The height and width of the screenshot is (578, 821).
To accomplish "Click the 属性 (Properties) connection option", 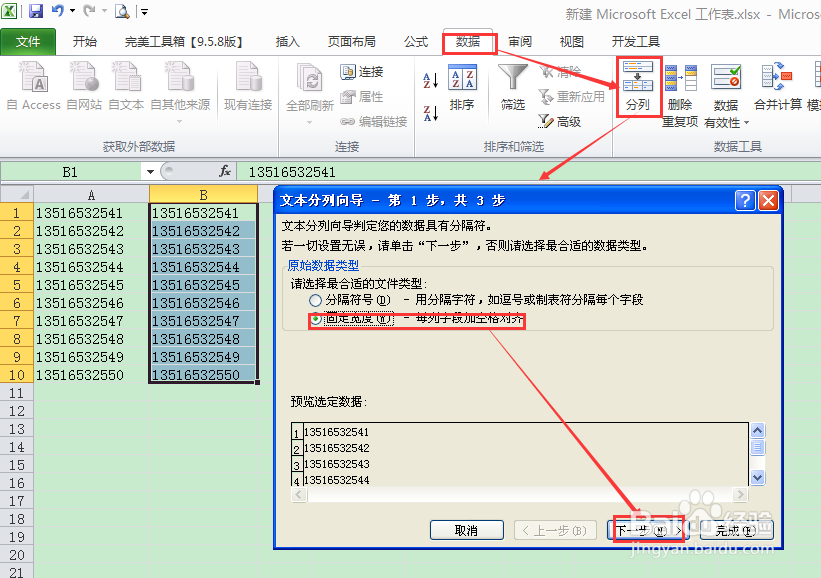I will point(372,96).
